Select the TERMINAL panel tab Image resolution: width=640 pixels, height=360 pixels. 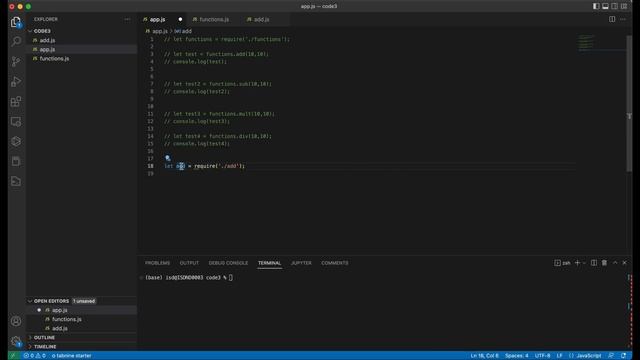(x=269, y=263)
